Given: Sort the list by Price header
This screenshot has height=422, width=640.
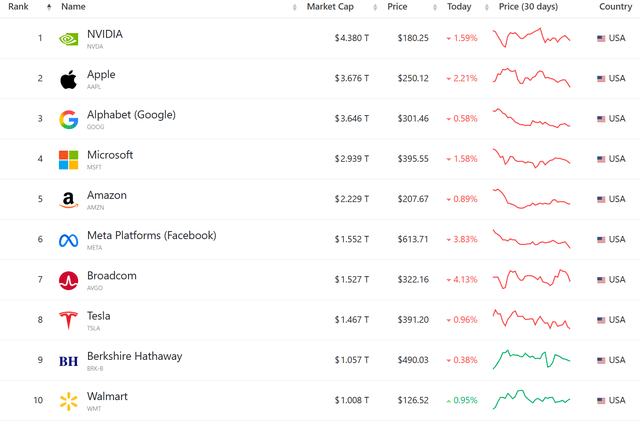Looking at the screenshot, I should tap(397, 7).
